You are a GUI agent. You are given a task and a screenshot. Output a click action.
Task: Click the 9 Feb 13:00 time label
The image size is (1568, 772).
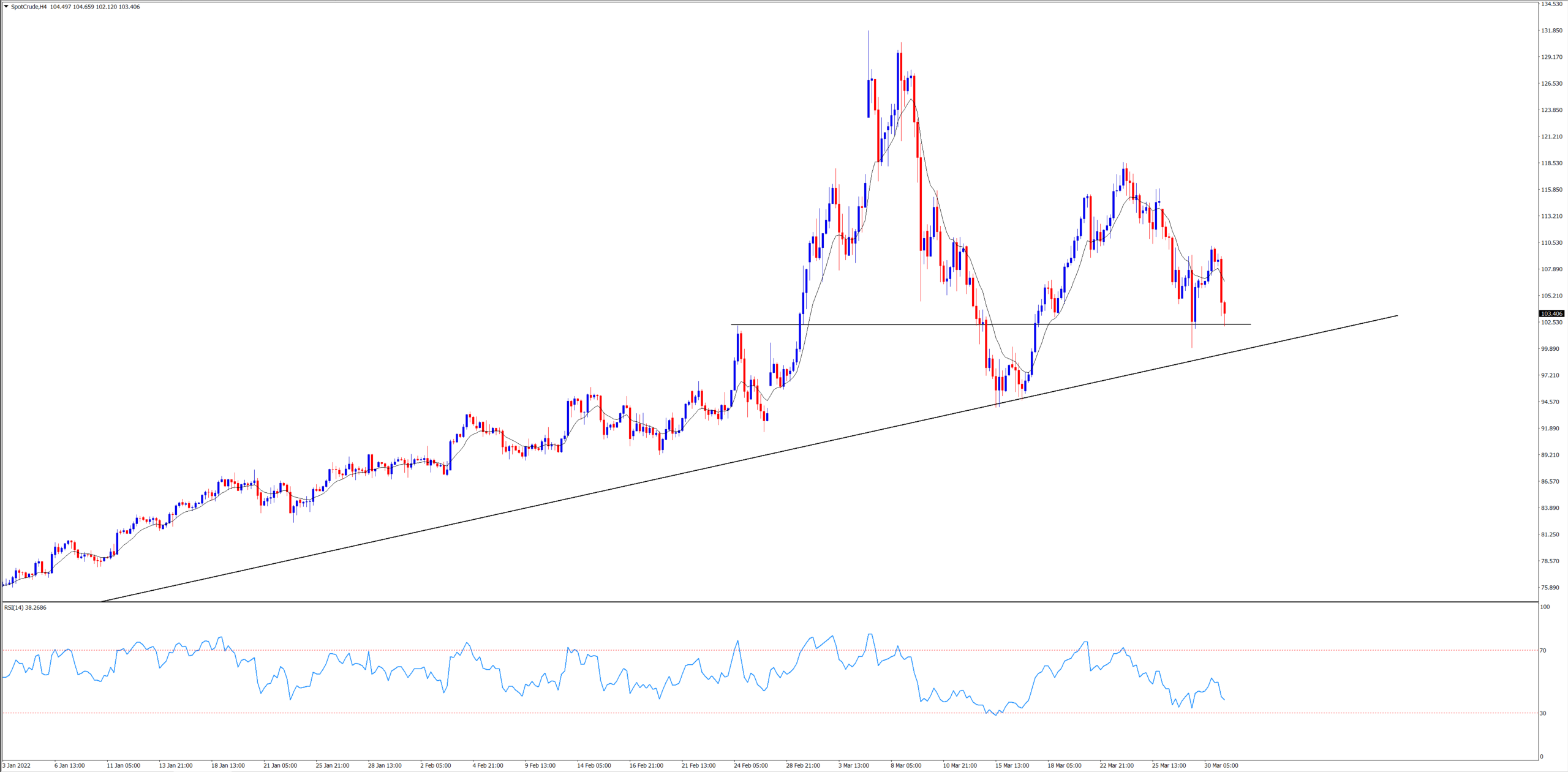[540, 765]
